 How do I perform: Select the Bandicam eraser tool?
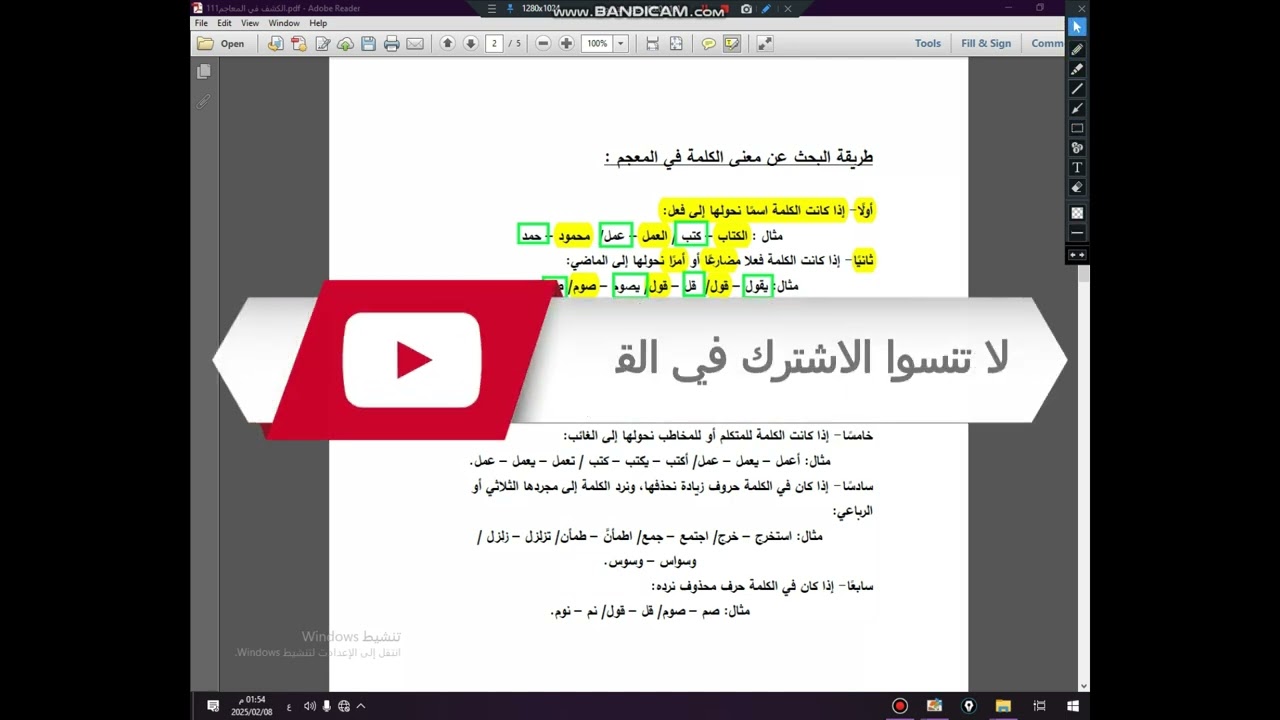tap(1077, 187)
